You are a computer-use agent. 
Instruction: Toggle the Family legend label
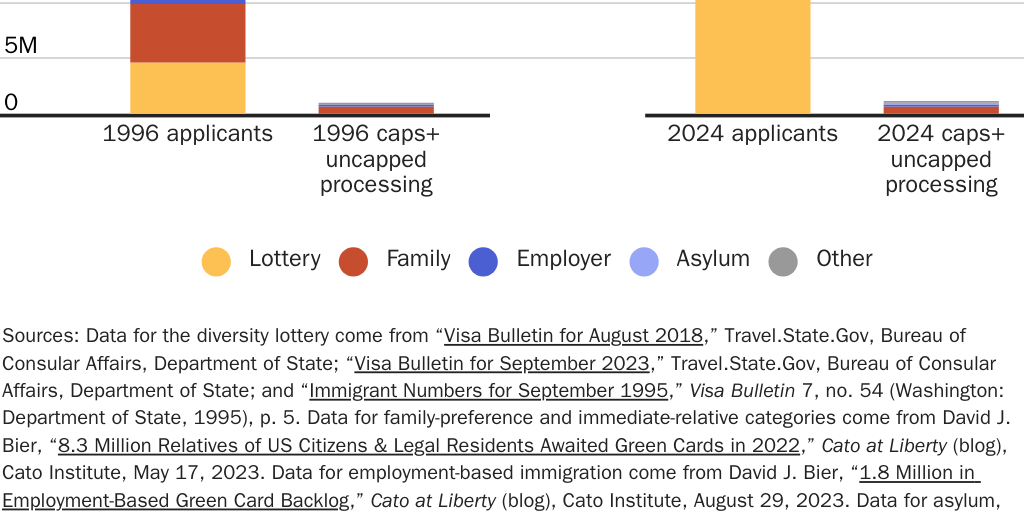[x=418, y=259]
